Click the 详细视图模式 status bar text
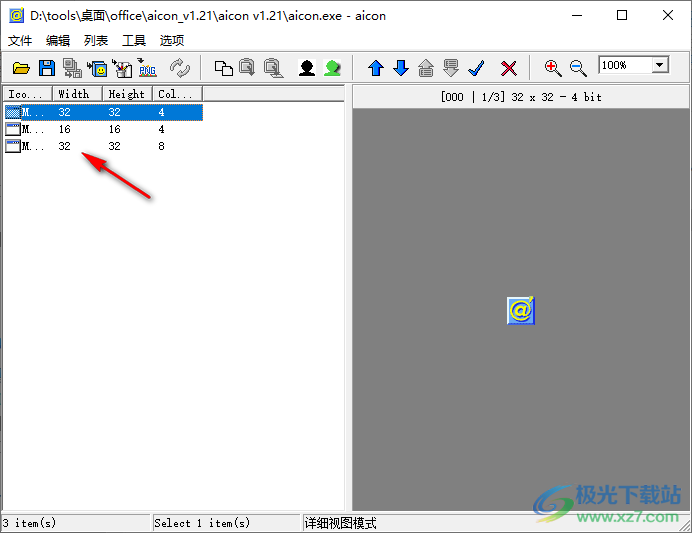Viewport: 692px width, 533px height. pos(340,523)
